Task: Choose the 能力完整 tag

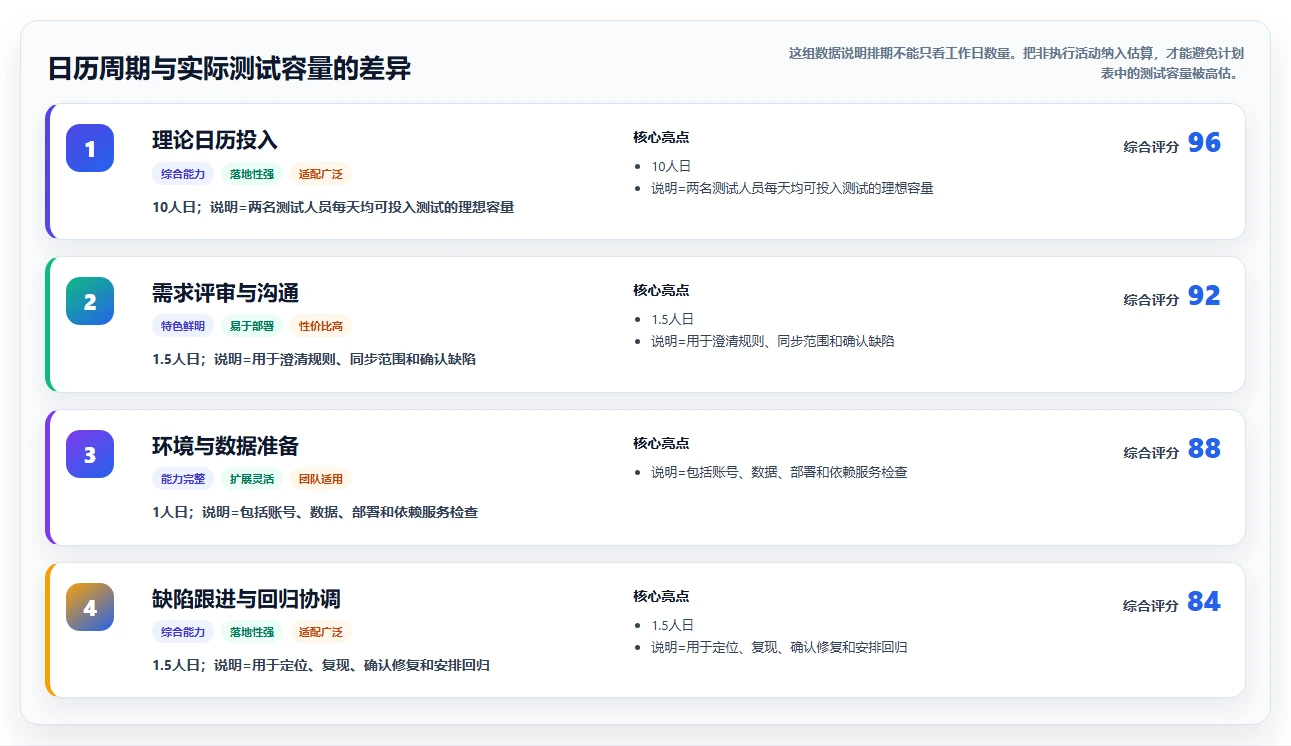Action: (x=183, y=479)
